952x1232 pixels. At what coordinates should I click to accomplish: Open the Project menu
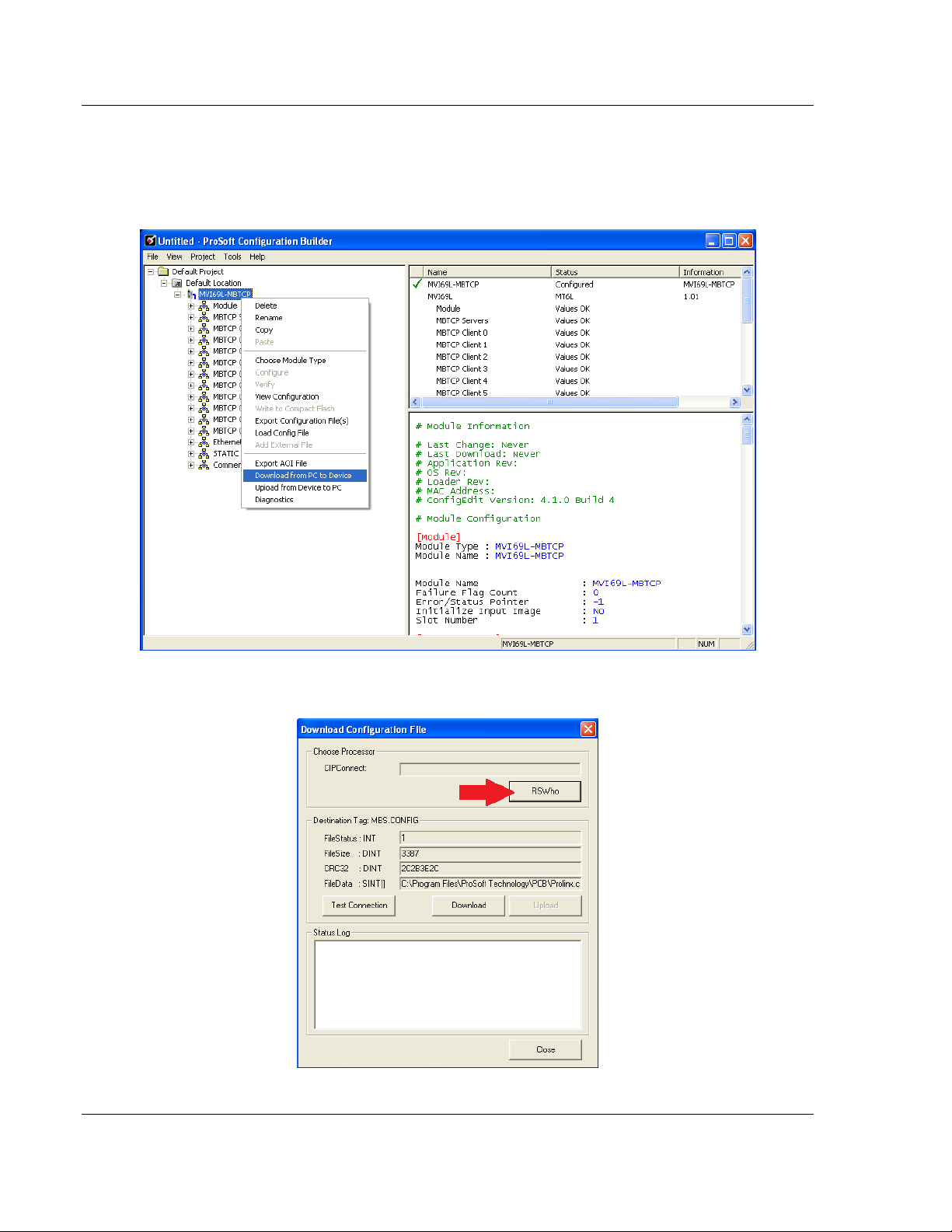(203, 257)
